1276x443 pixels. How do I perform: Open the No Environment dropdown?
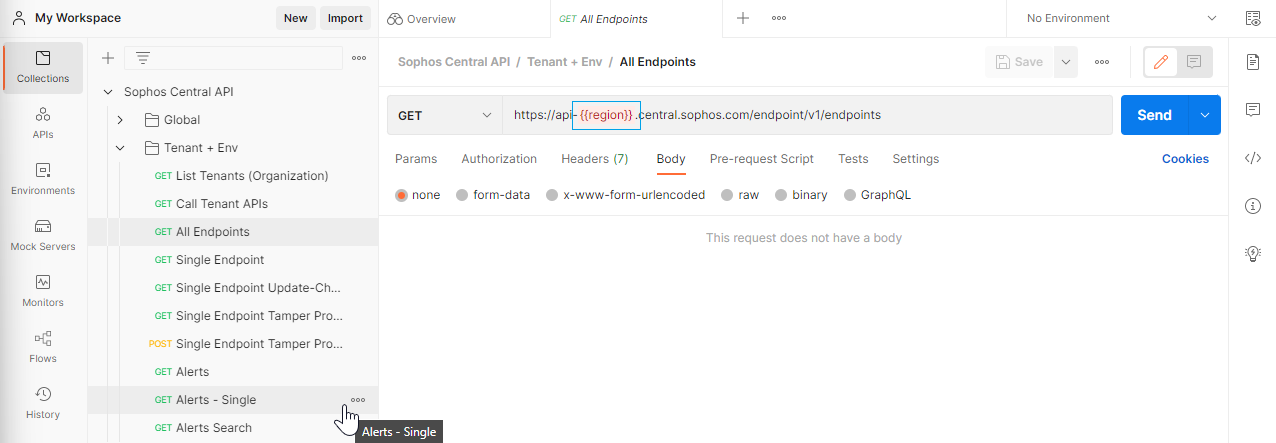click(x=1121, y=18)
